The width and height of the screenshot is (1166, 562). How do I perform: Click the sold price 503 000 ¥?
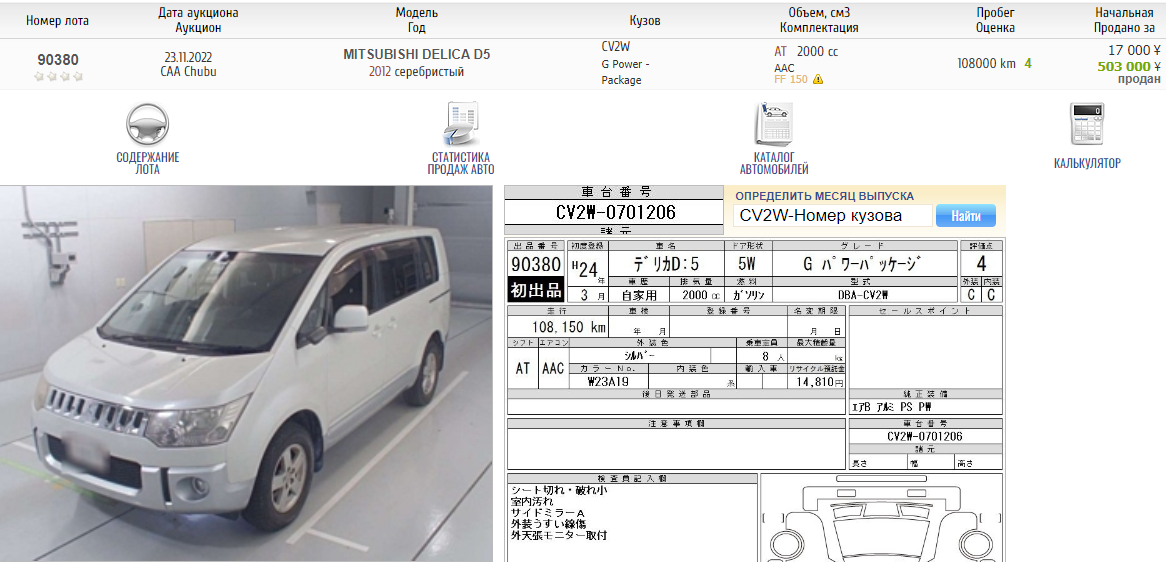coord(1129,66)
